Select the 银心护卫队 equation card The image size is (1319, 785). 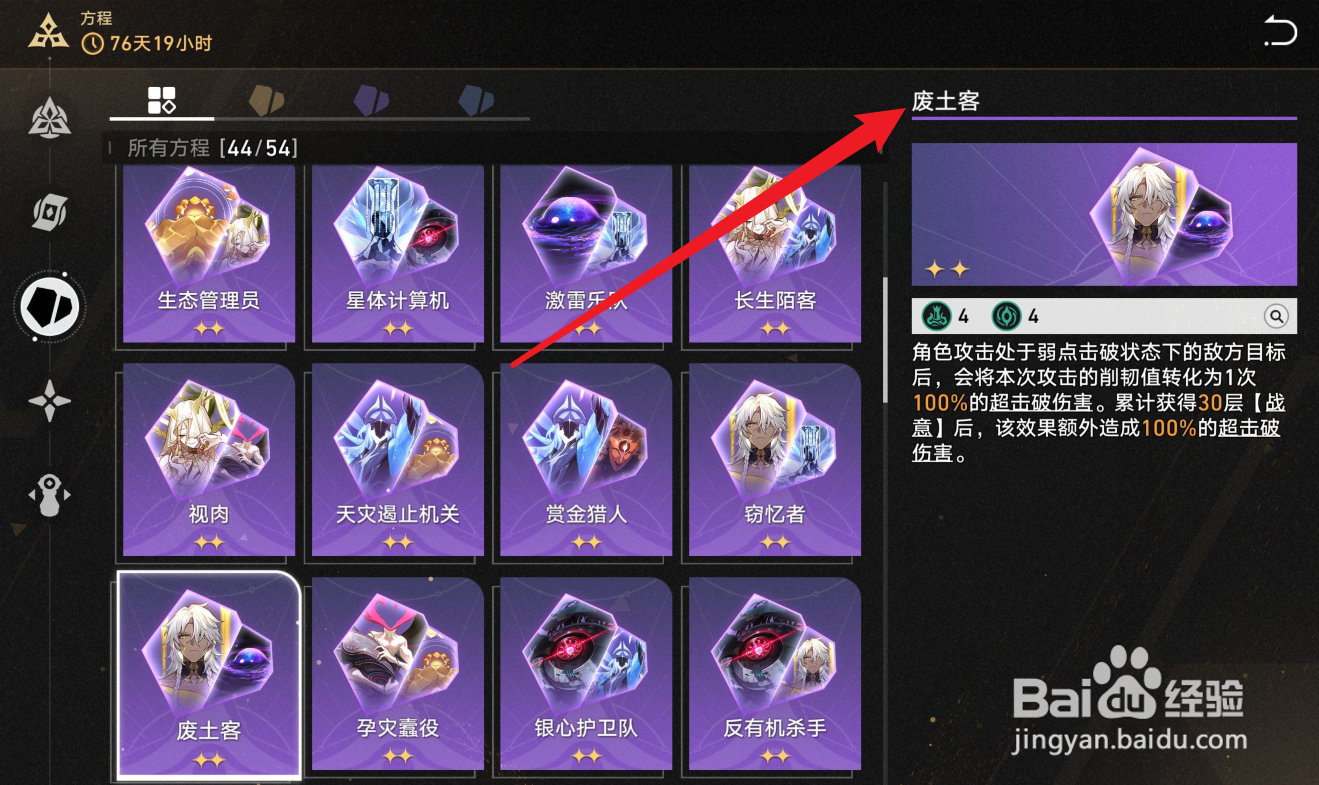[586, 675]
